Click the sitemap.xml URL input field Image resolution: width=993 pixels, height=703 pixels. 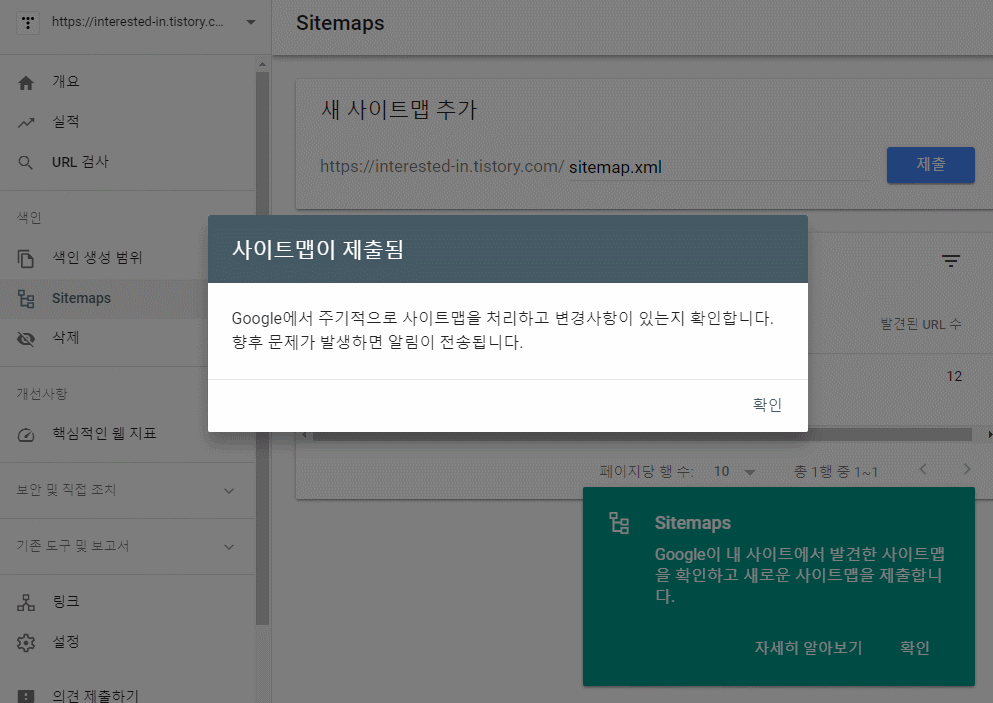[x=719, y=167]
